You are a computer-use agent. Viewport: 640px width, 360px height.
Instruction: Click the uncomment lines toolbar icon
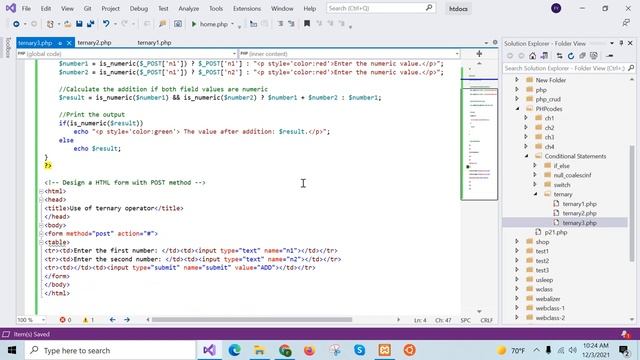pyautogui.click(x=291, y=24)
